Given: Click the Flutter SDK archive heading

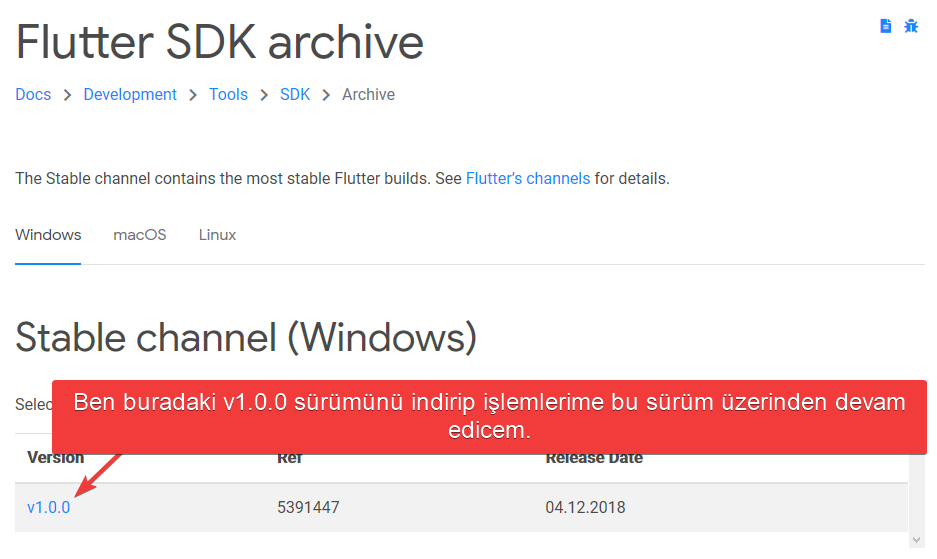Looking at the screenshot, I should click(x=219, y=42).
